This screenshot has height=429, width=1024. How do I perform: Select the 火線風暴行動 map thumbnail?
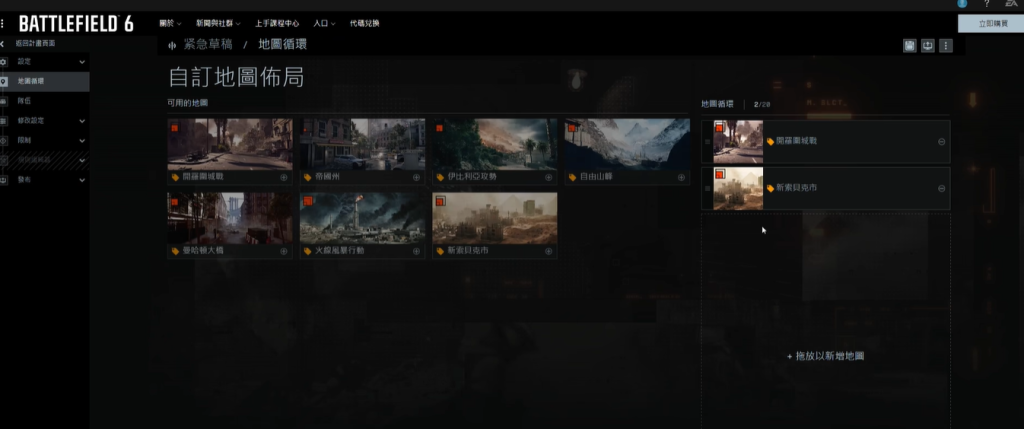click(x=362, y=218)
